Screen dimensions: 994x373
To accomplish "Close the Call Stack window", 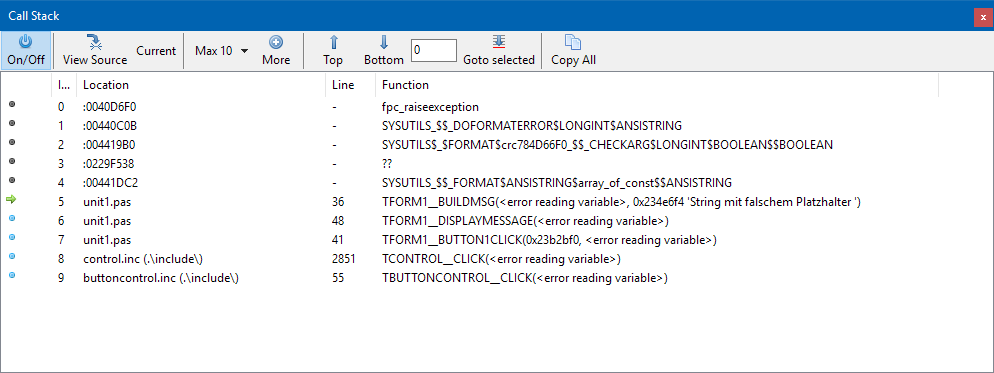I will click(983, 17).
